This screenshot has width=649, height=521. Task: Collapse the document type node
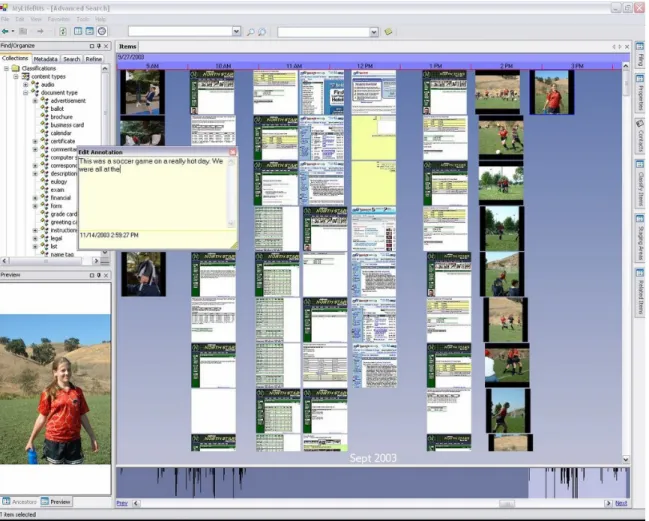point(26,93)
